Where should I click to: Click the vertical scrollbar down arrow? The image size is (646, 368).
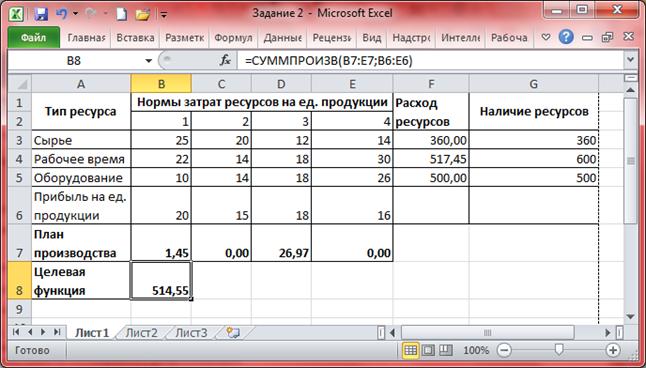tap(630, 316)
